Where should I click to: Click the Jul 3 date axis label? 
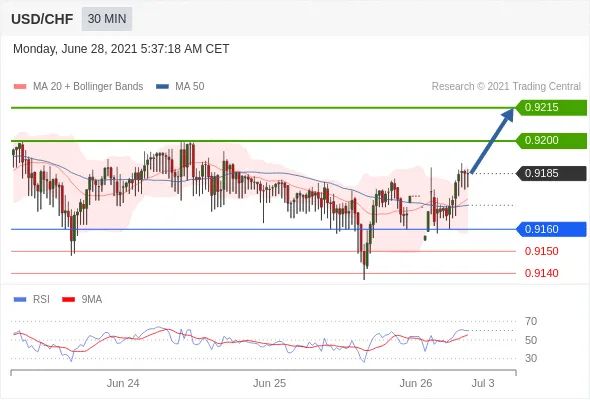(483, 383)
